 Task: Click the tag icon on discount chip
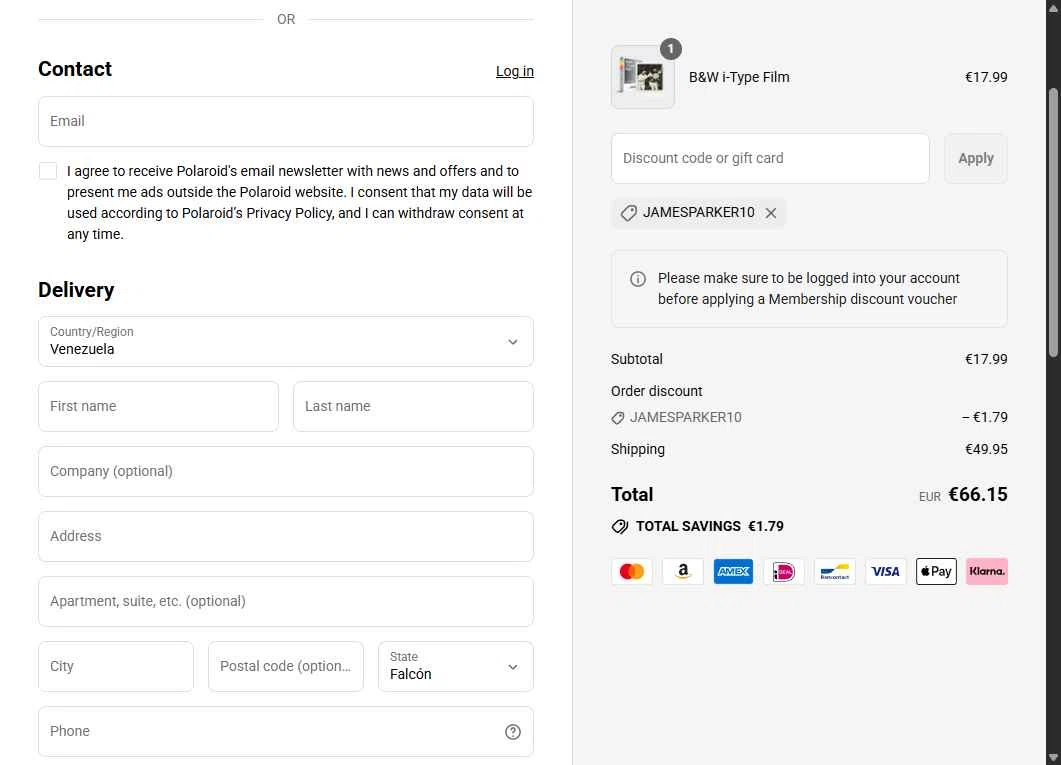pos(629,213)
